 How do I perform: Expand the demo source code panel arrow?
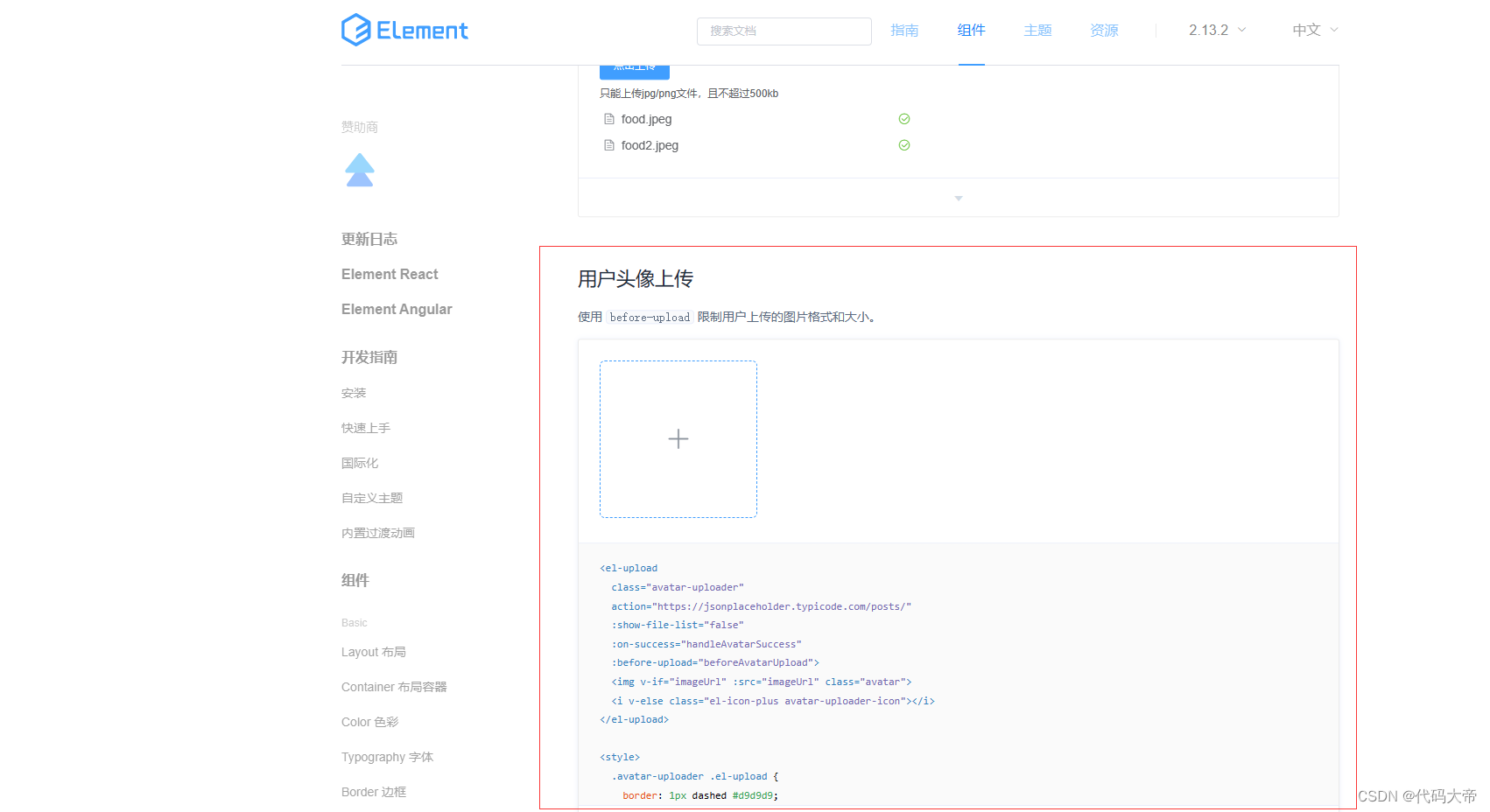click(x=958, y=198)
